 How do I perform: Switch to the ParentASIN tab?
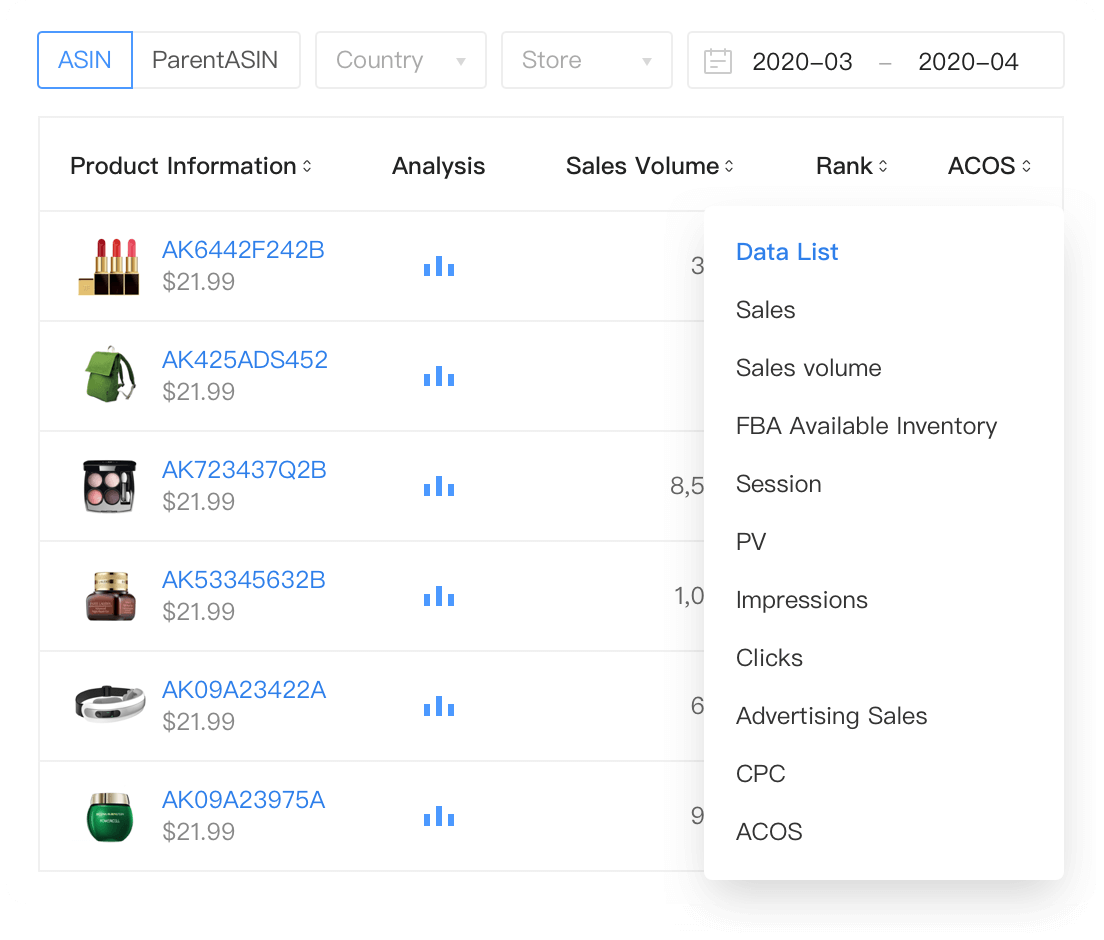215,60
